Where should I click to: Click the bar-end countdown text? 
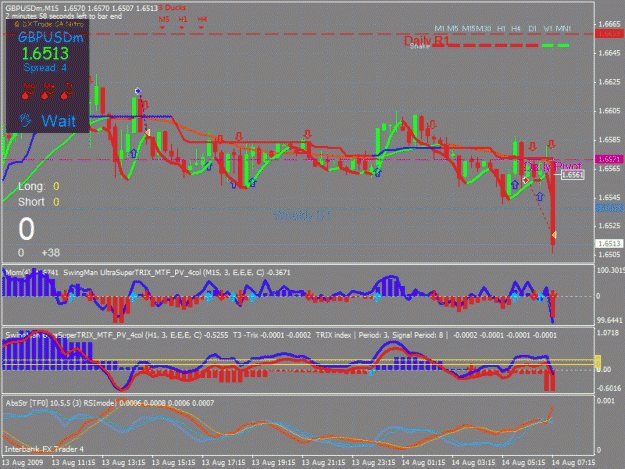coord(64,16)
